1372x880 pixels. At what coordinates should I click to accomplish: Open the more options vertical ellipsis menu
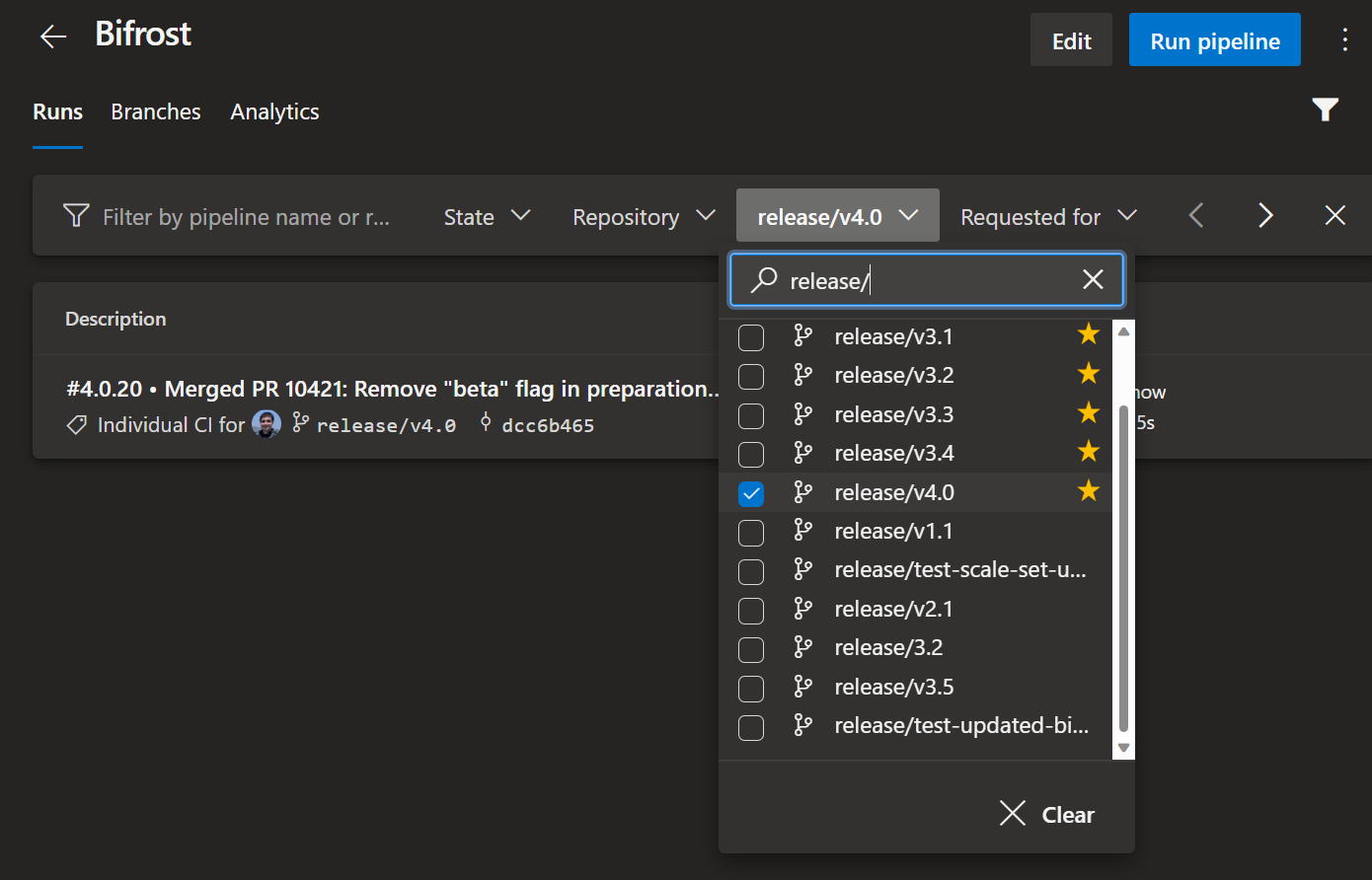1345,39
